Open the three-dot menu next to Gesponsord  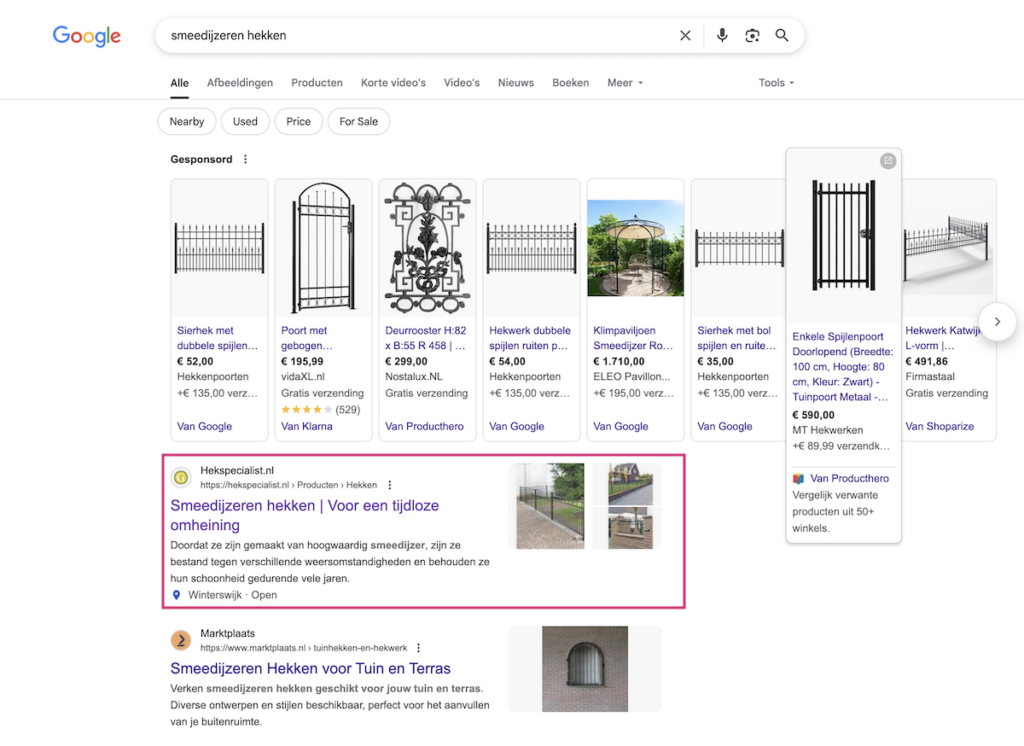[246, 159]
